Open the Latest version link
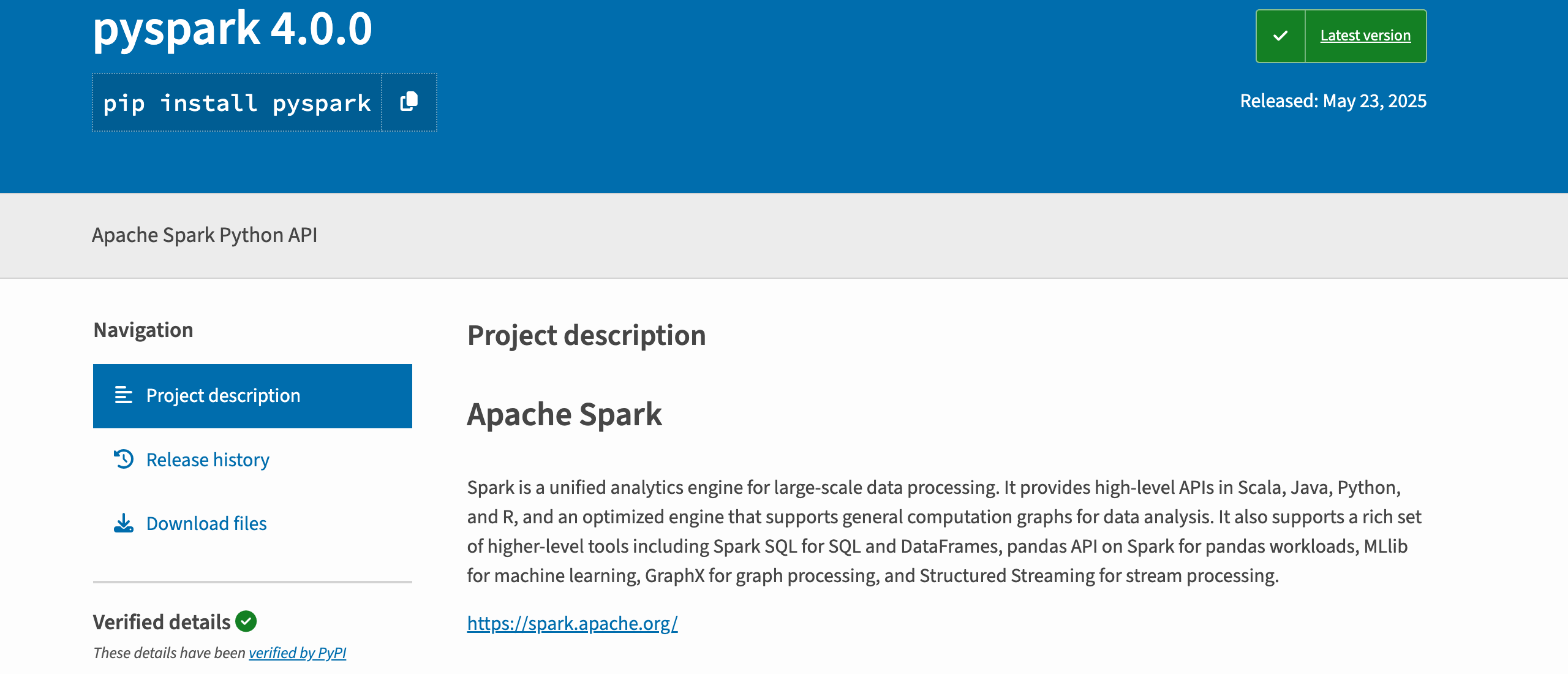 point(1365,35)
